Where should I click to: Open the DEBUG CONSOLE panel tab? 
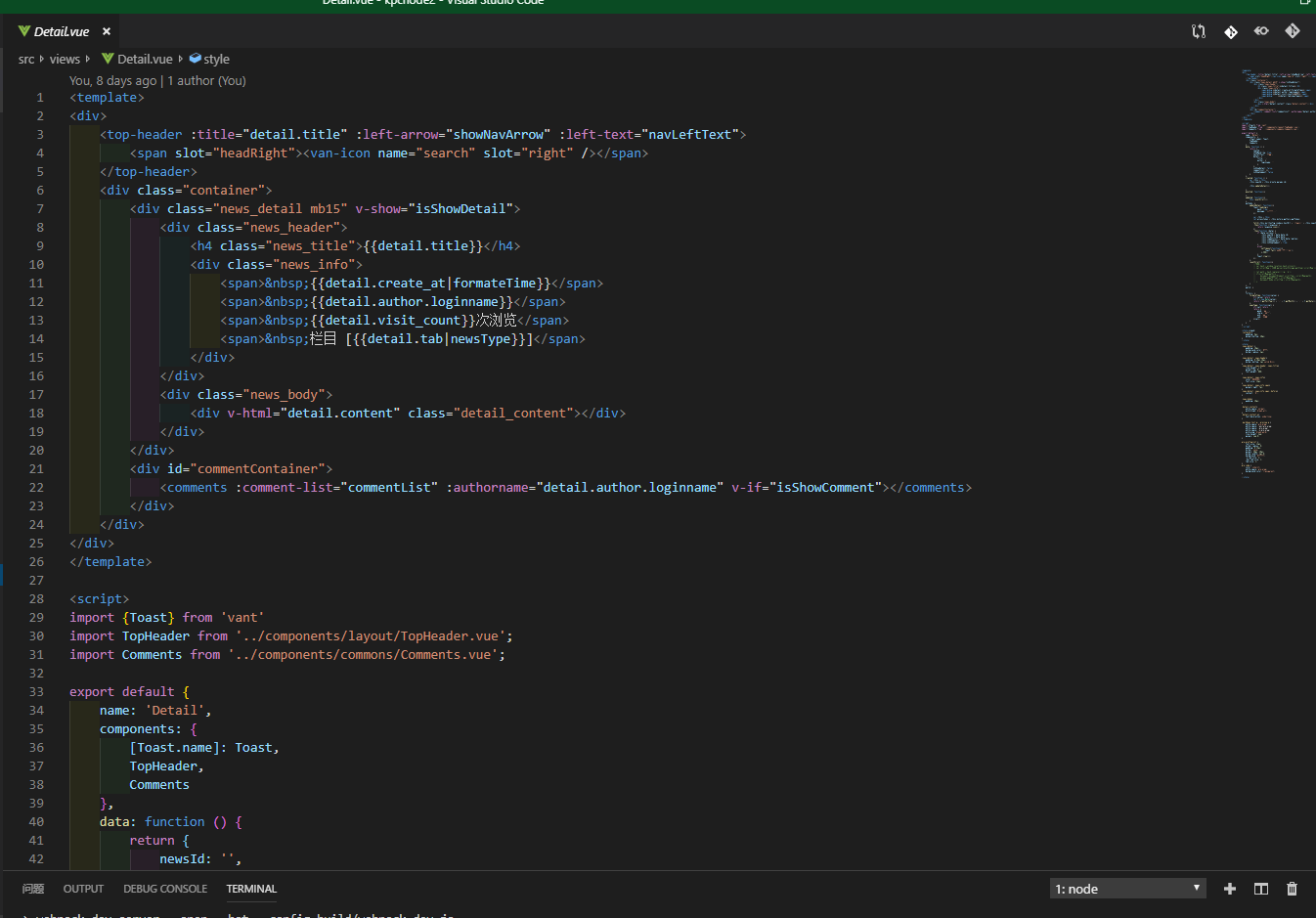click(x=165, y=889)
